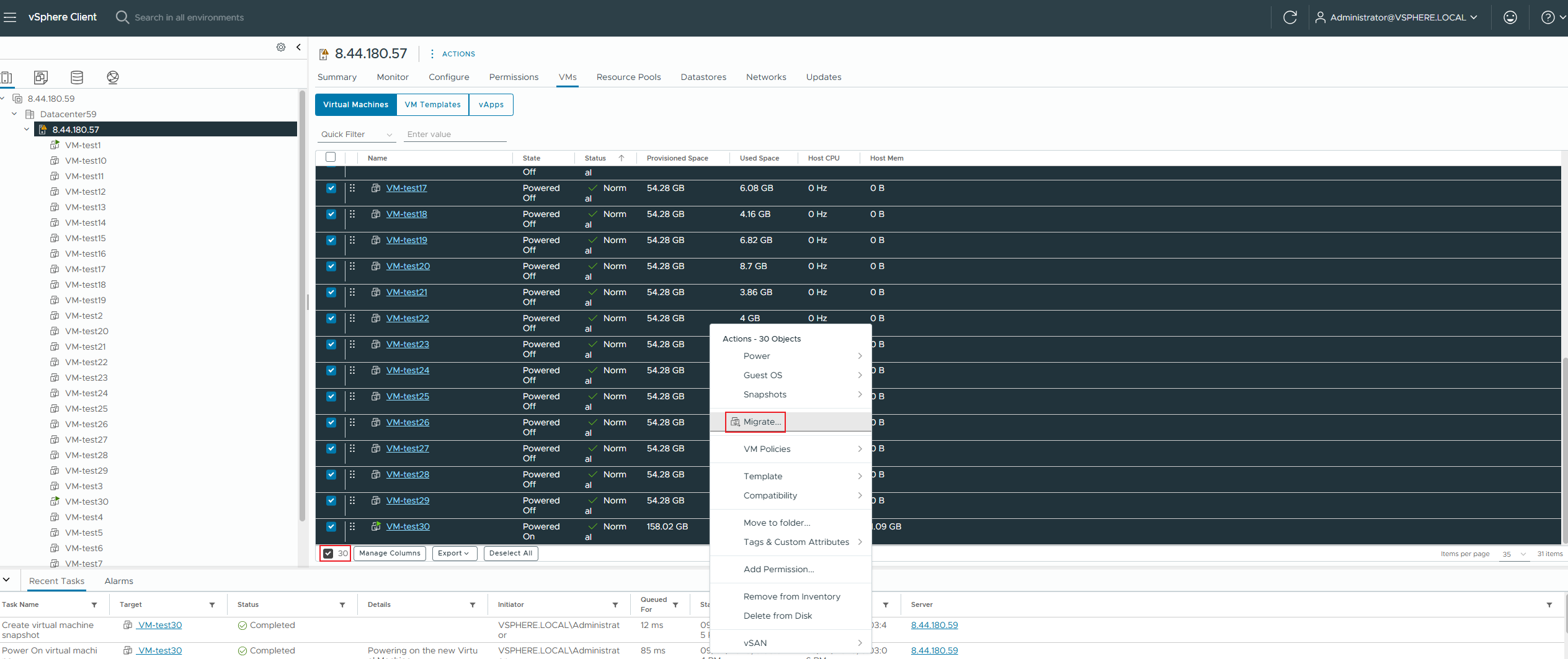This screenshot has width=1568, height=659.
Task: Open the Export dropdown button
Action: pyautogui.click(x=455, y=554)
